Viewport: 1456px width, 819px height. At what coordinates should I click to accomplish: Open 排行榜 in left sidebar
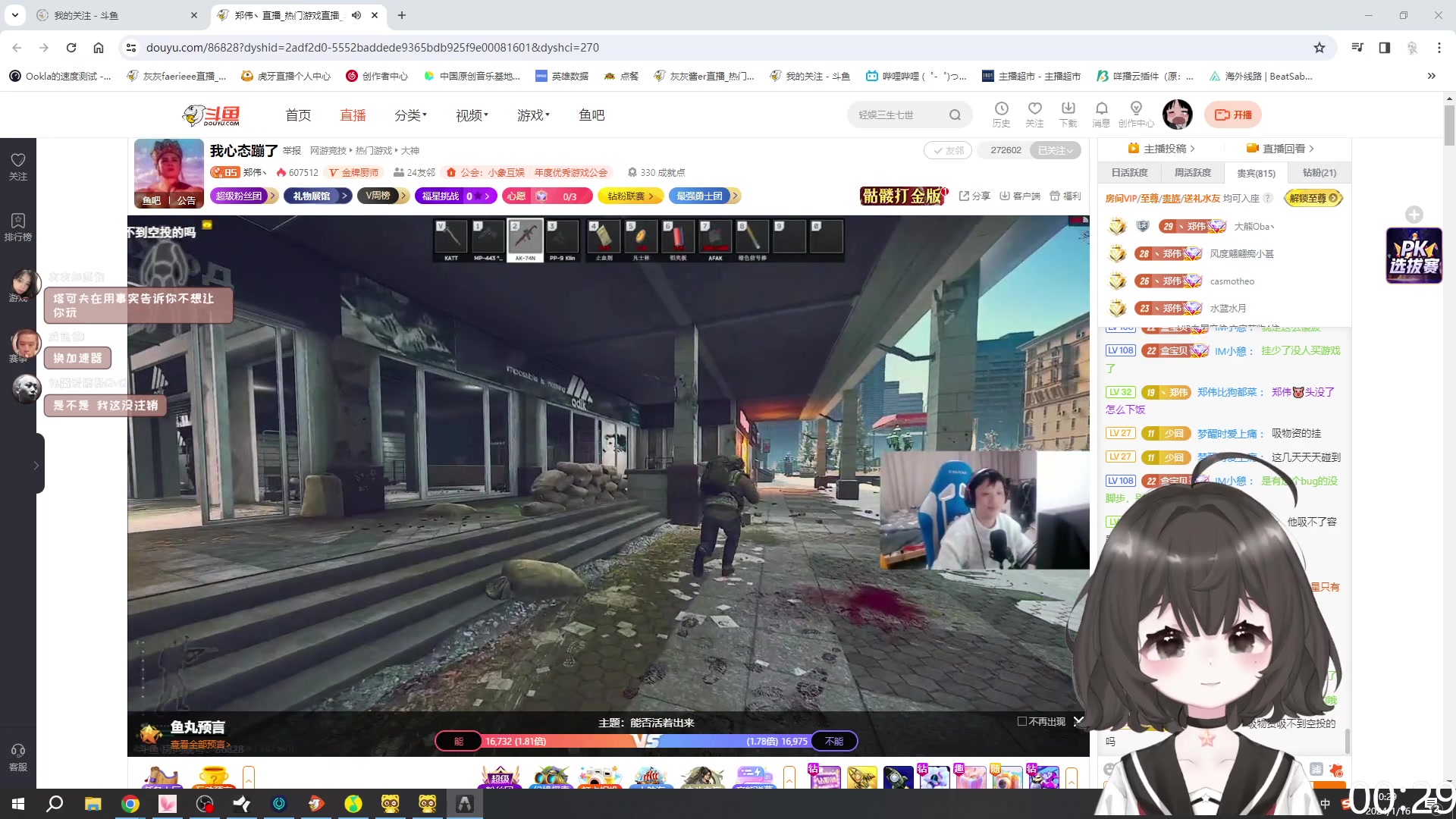18,227
